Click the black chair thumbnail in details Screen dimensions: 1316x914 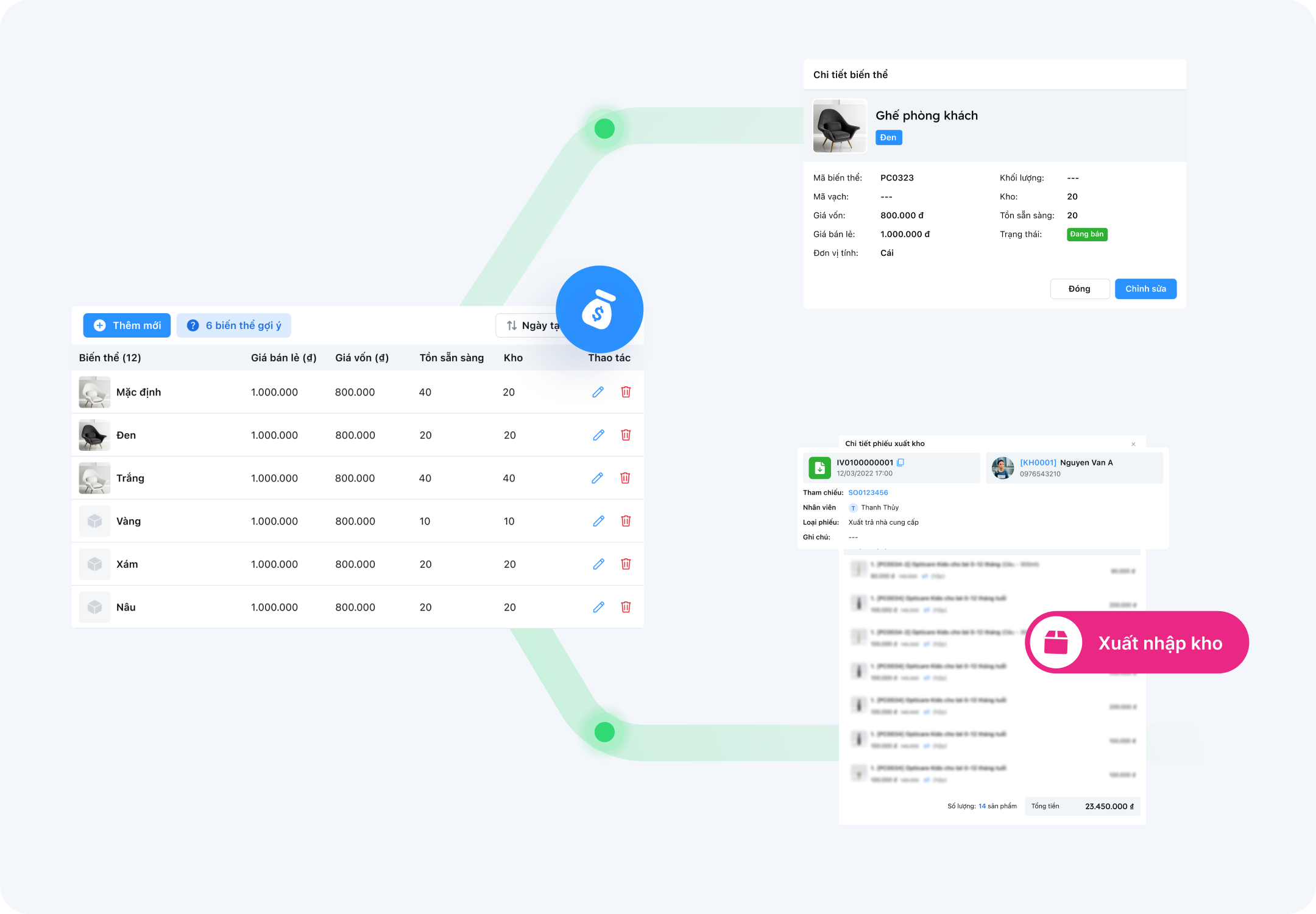tap(839, 127)
